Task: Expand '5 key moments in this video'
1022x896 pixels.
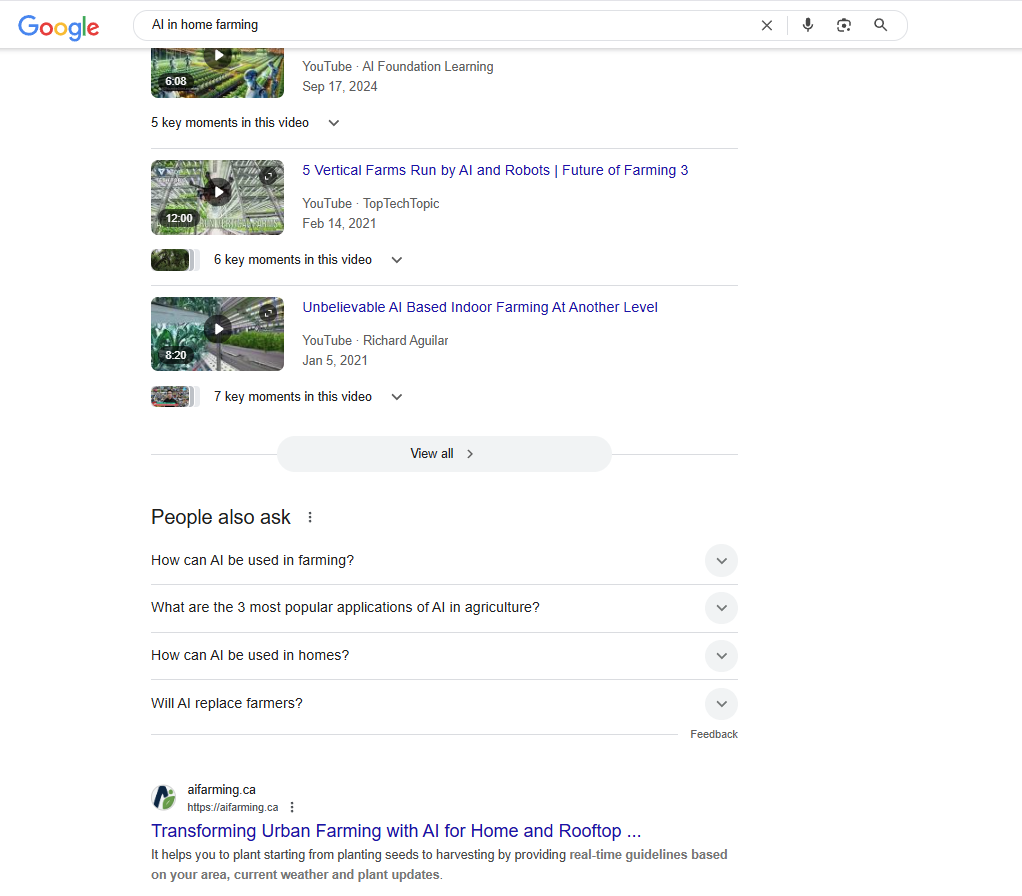Action: pos(245,123)
